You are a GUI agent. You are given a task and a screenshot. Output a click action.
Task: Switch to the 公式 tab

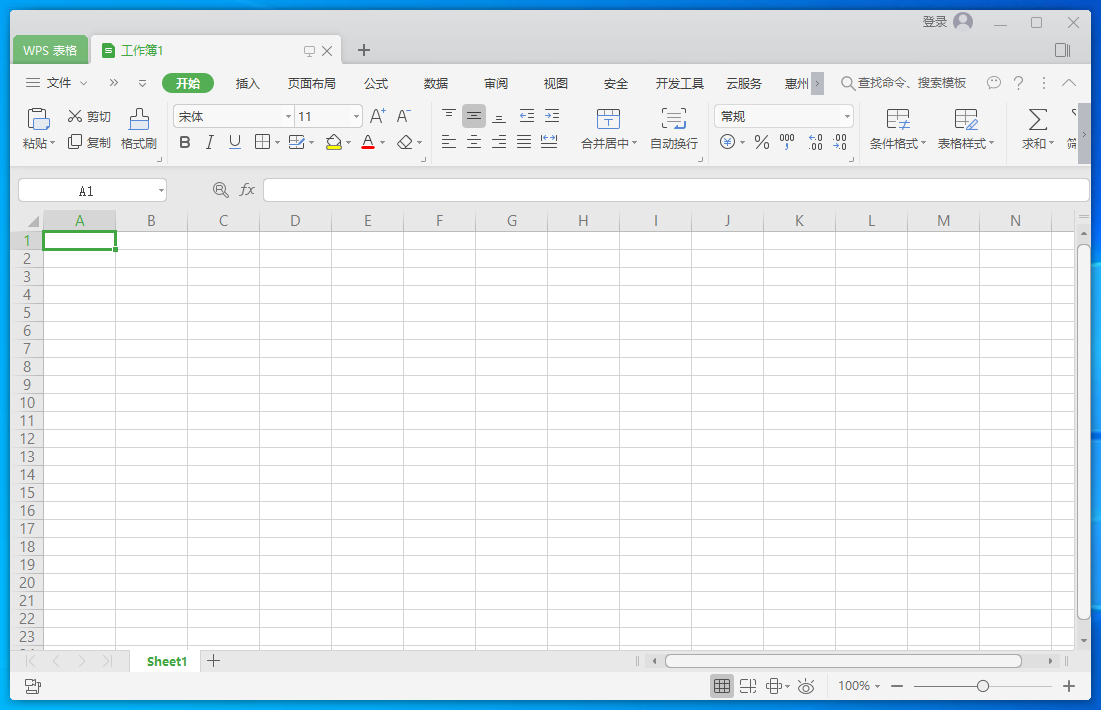[376, 84]
